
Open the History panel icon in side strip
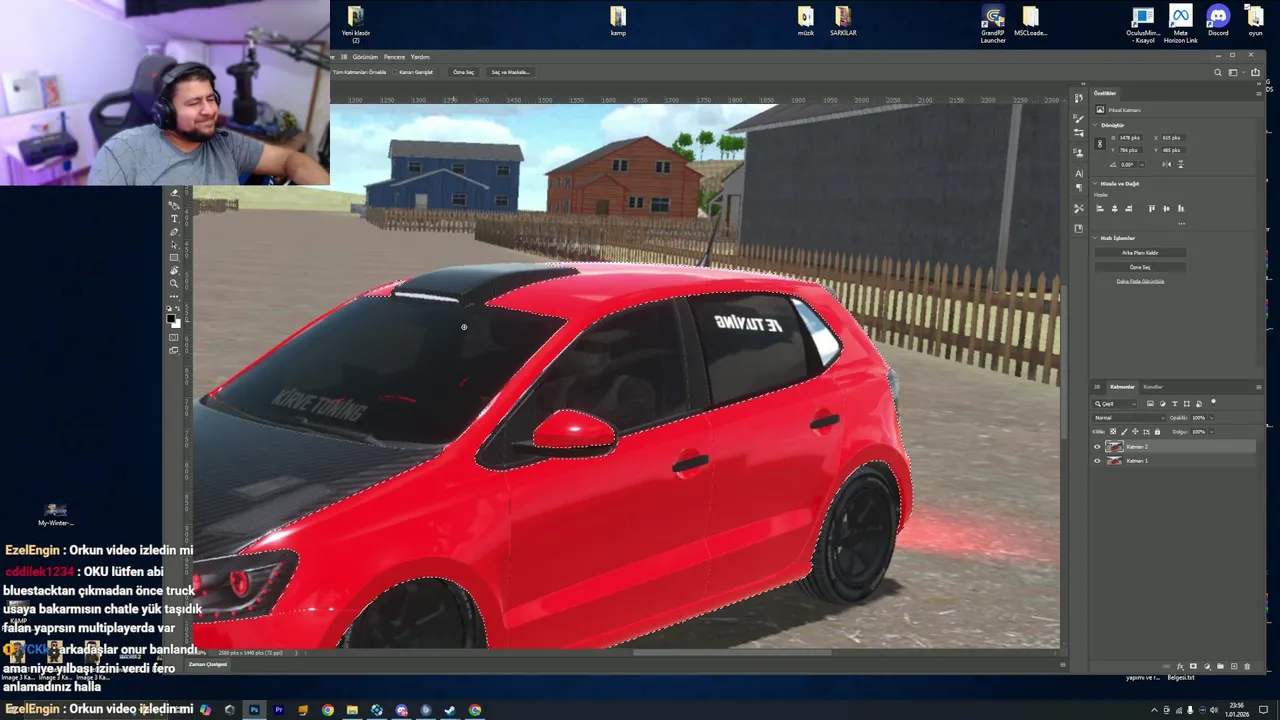(x=1079, y=98)
